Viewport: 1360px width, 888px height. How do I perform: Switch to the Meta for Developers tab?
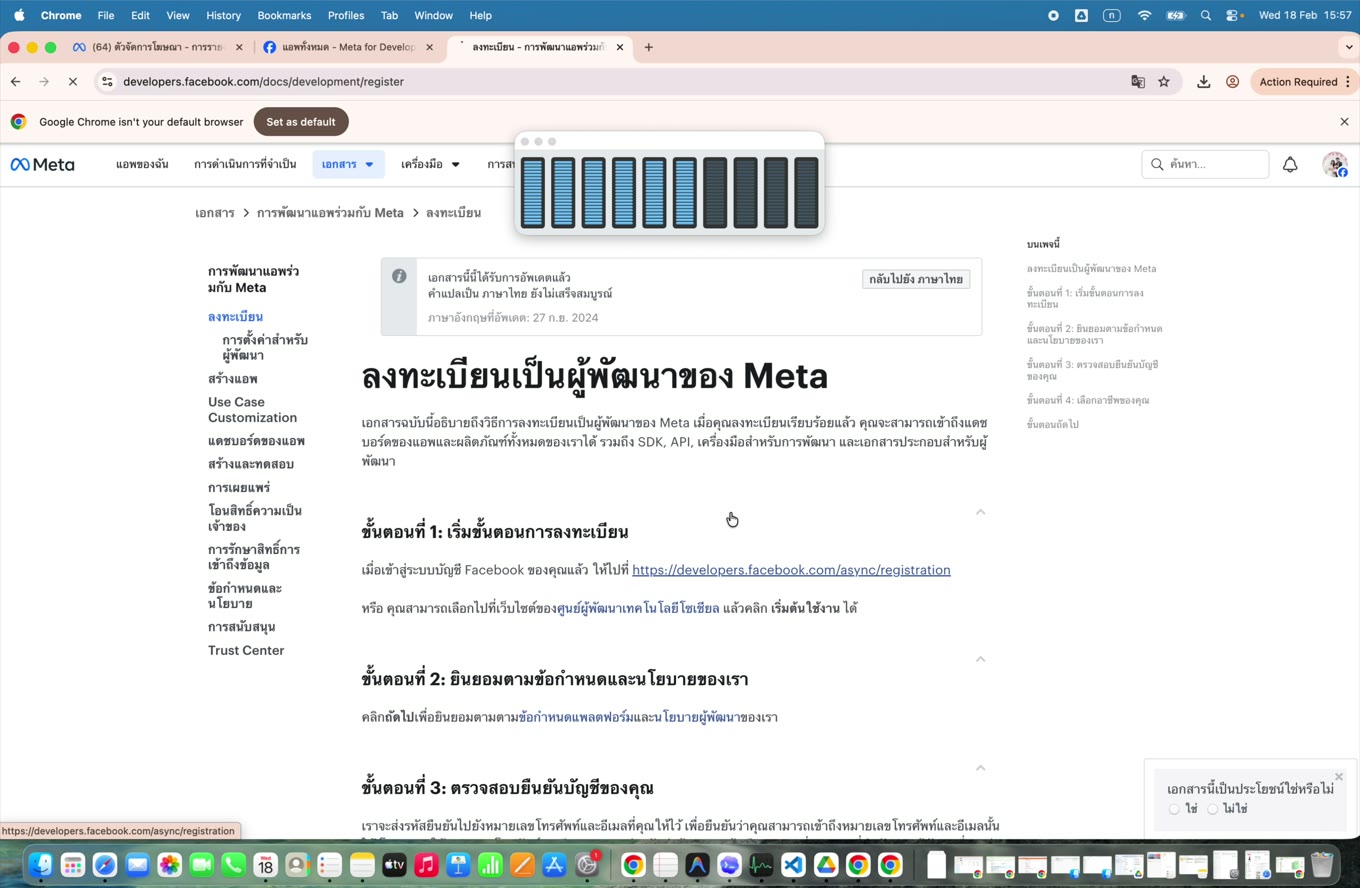(347, 47)
